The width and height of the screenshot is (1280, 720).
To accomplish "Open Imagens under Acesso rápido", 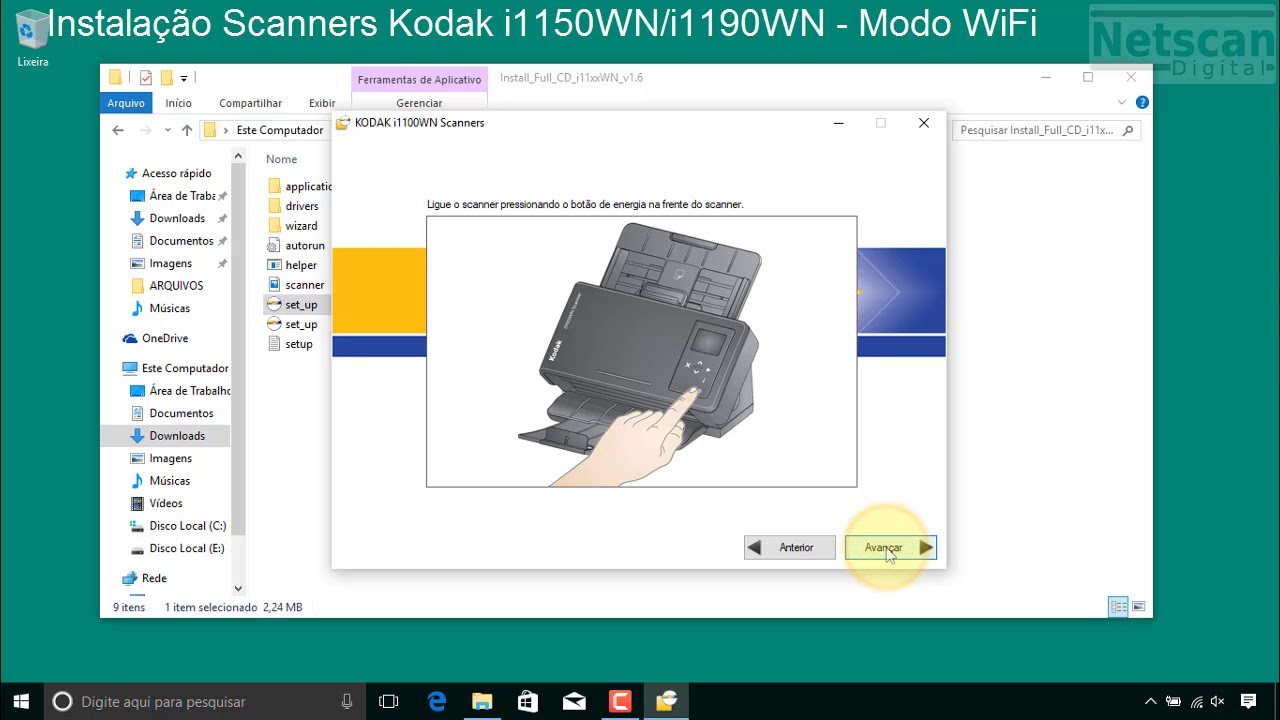I will tap(170, 263).
